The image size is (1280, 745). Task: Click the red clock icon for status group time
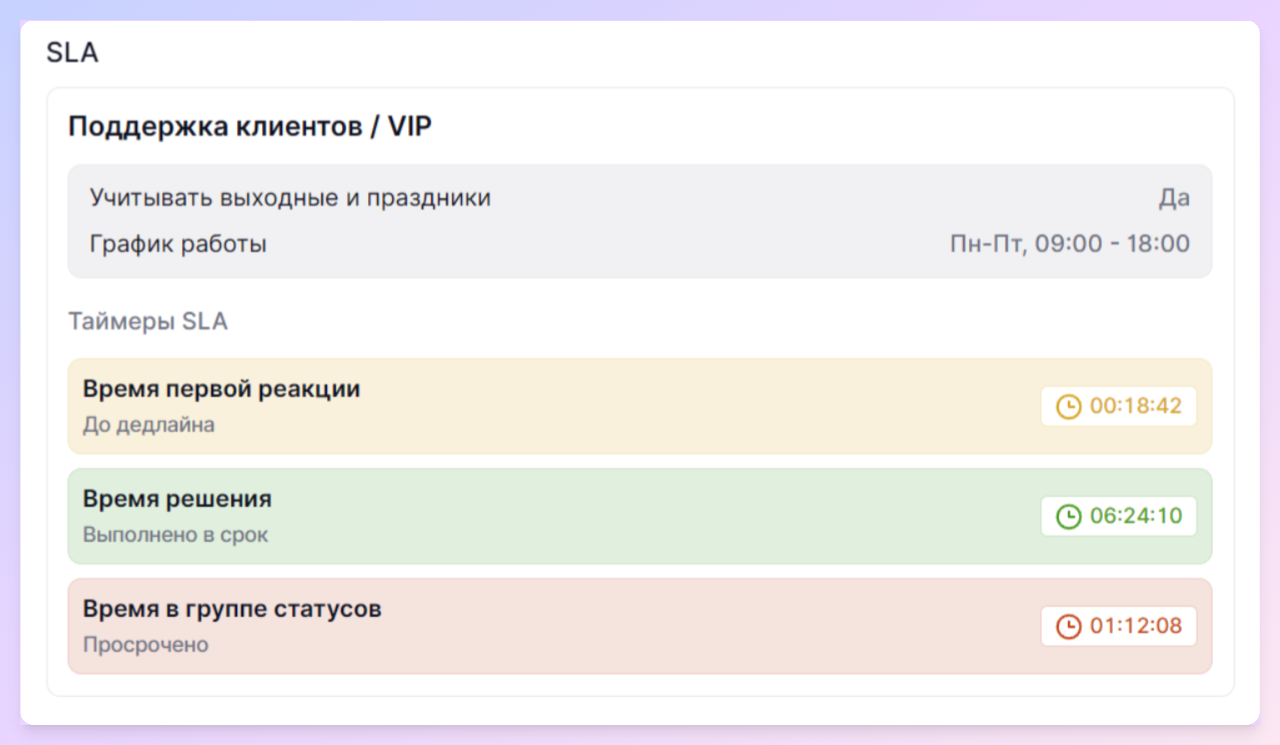click(1069, 627)
